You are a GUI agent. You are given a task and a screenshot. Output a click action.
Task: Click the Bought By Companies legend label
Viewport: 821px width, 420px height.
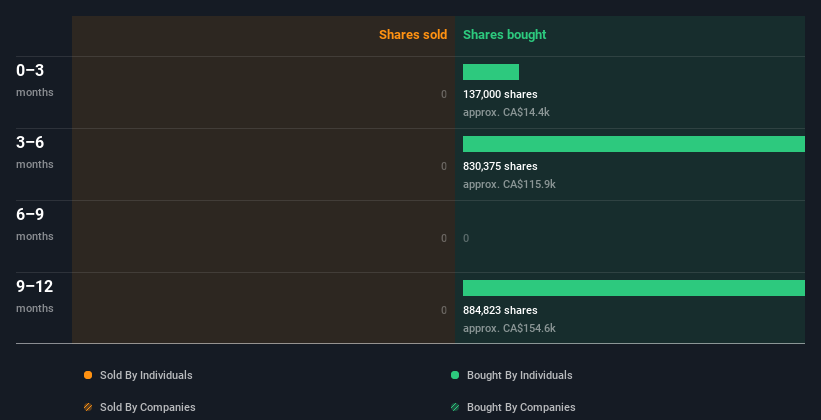[521, 407]
